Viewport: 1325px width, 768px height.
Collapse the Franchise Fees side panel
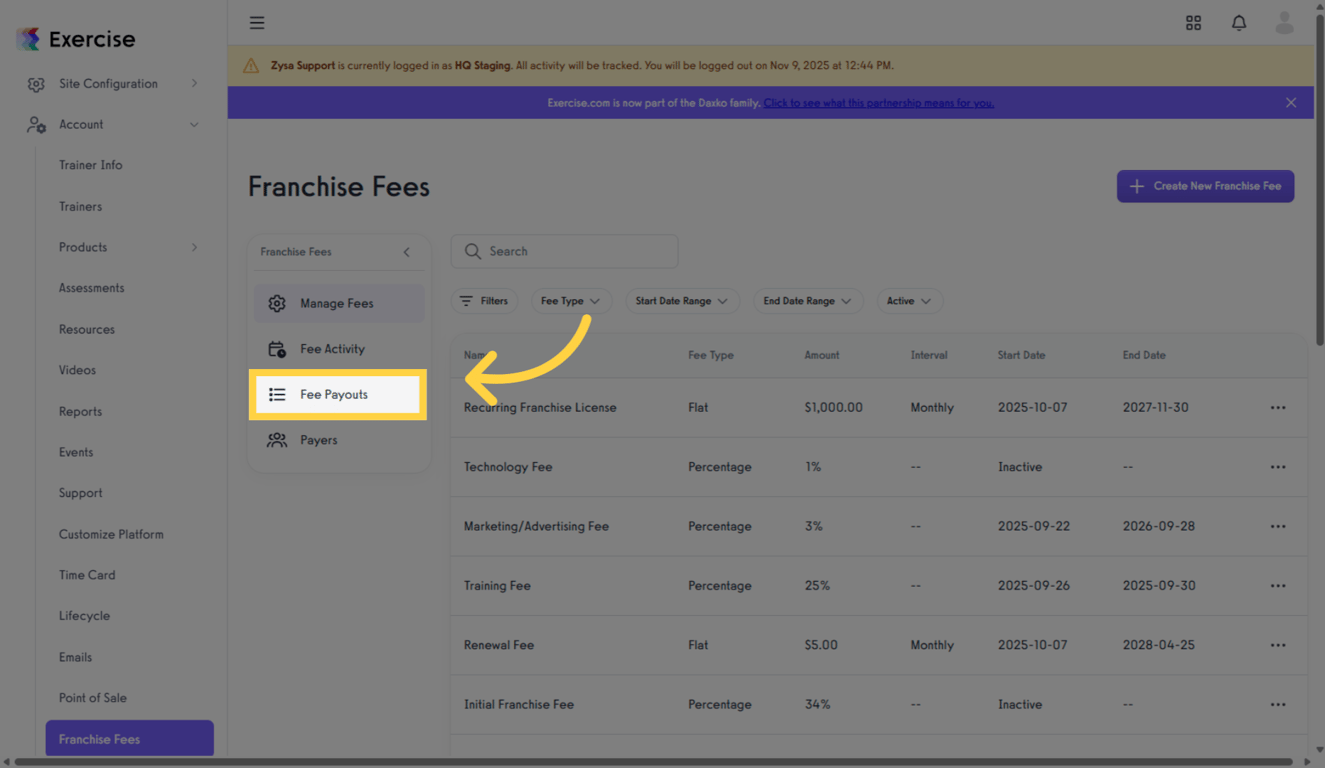point(407,252)
